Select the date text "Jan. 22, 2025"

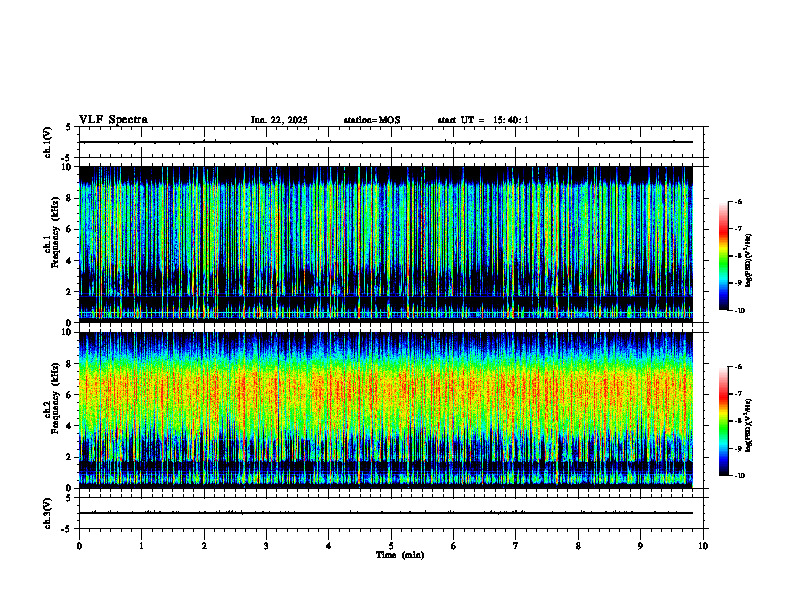279,120
